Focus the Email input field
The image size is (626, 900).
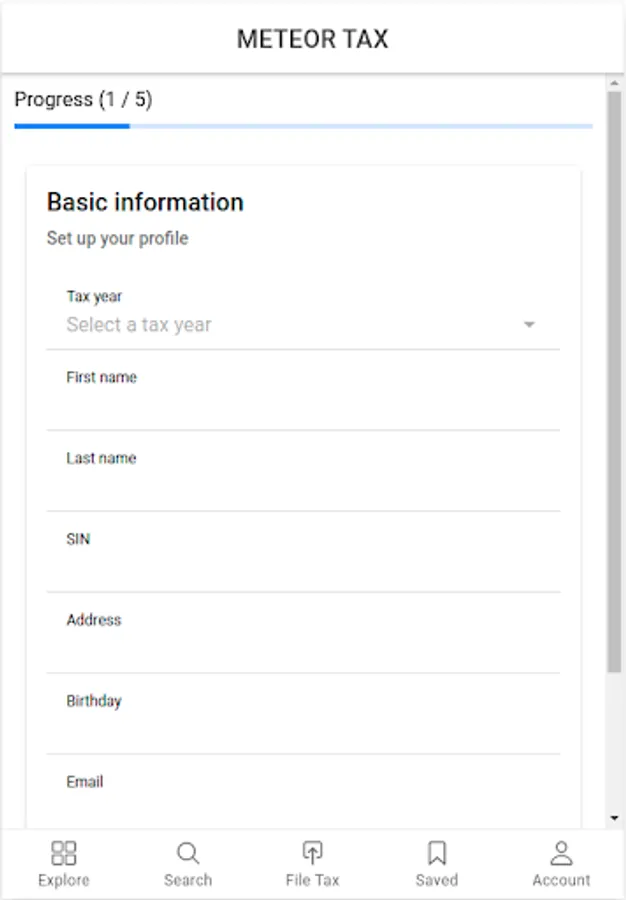tap(303, 808)
